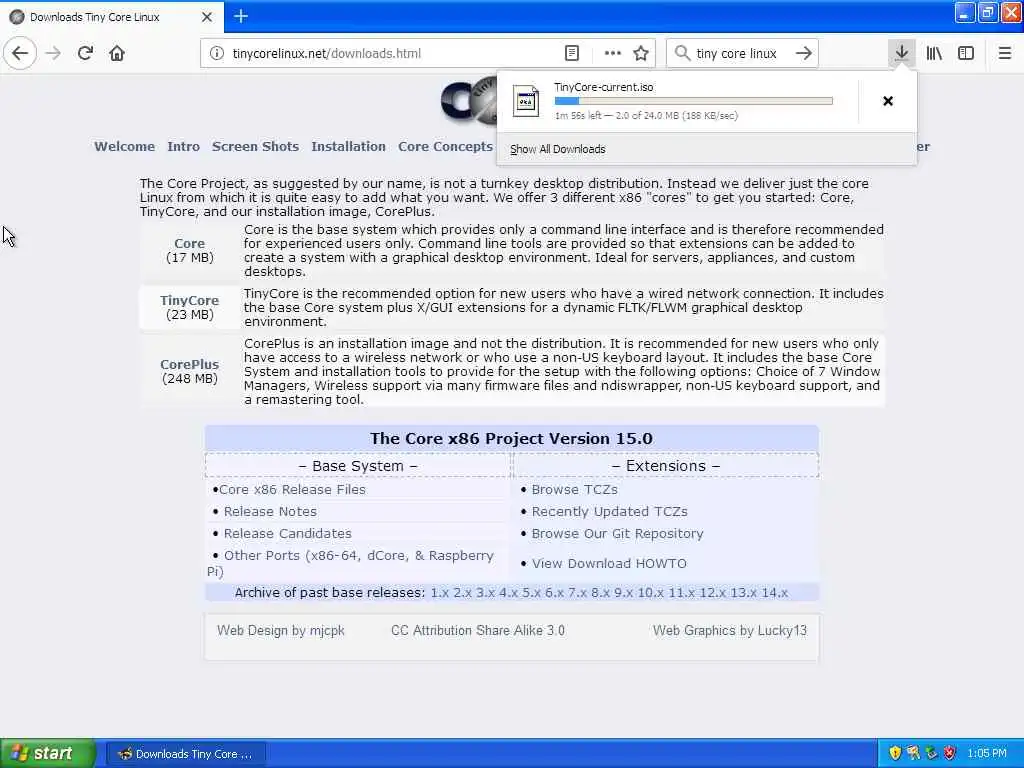Open Recently Updated TCZs link
Viewport: 1024px width, 768px height.
pos(609,511)
